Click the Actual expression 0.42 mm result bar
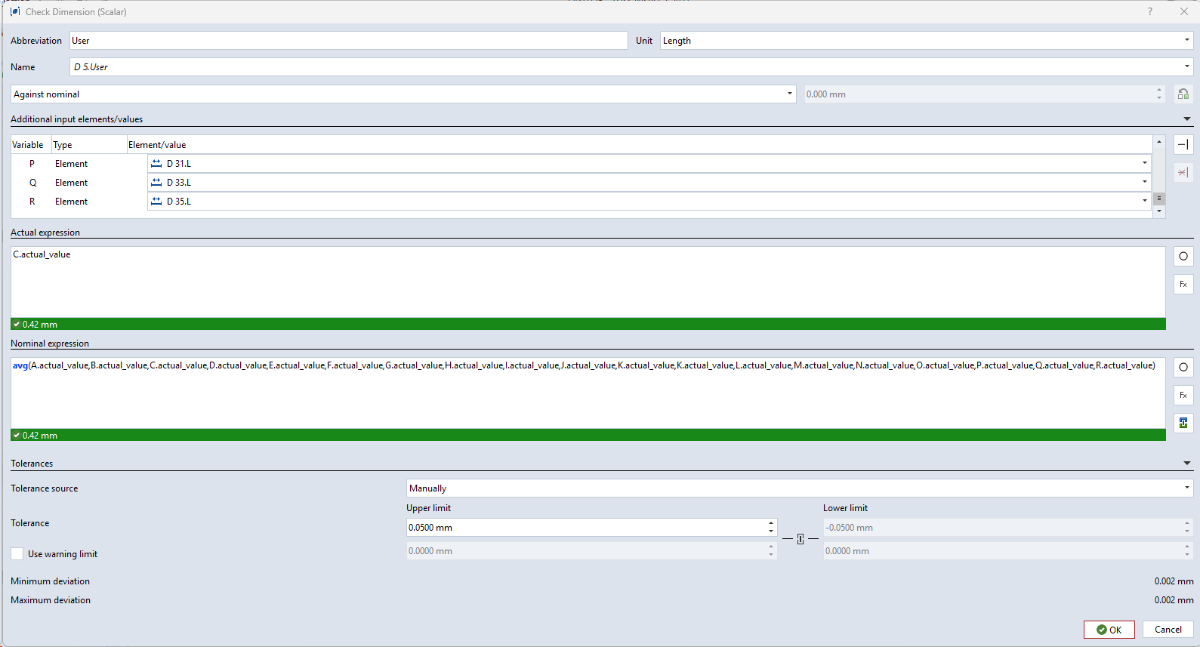1200x647 pixels. pos(588,324)
